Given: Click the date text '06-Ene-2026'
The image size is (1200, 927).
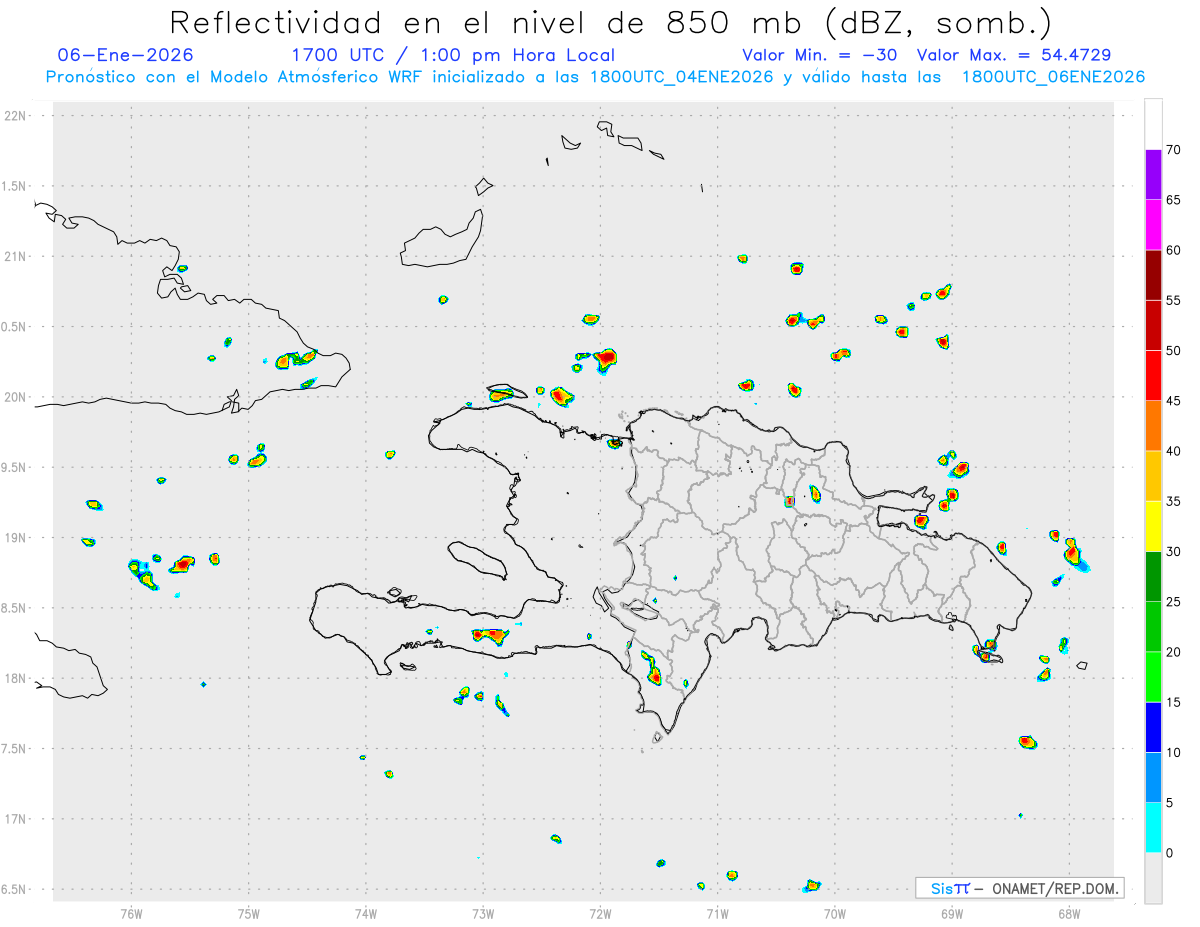Looking at the screenshot, I should (x=126, y=55).
